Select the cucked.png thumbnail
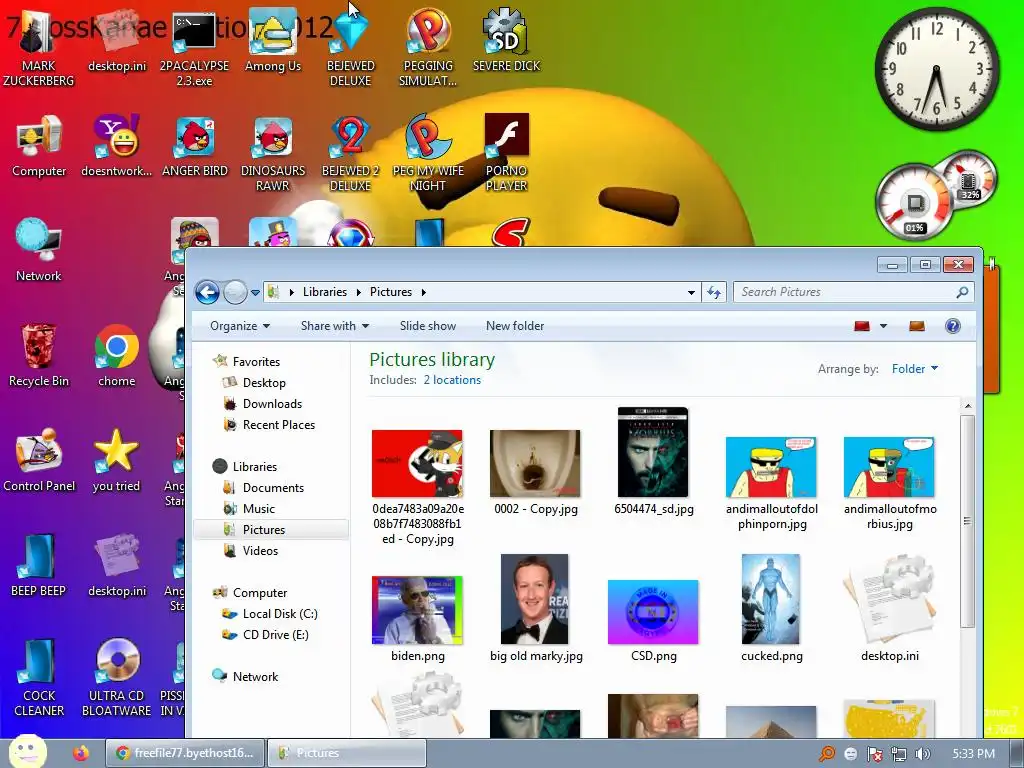This screenshot has width=1024, height=768. 771,608
